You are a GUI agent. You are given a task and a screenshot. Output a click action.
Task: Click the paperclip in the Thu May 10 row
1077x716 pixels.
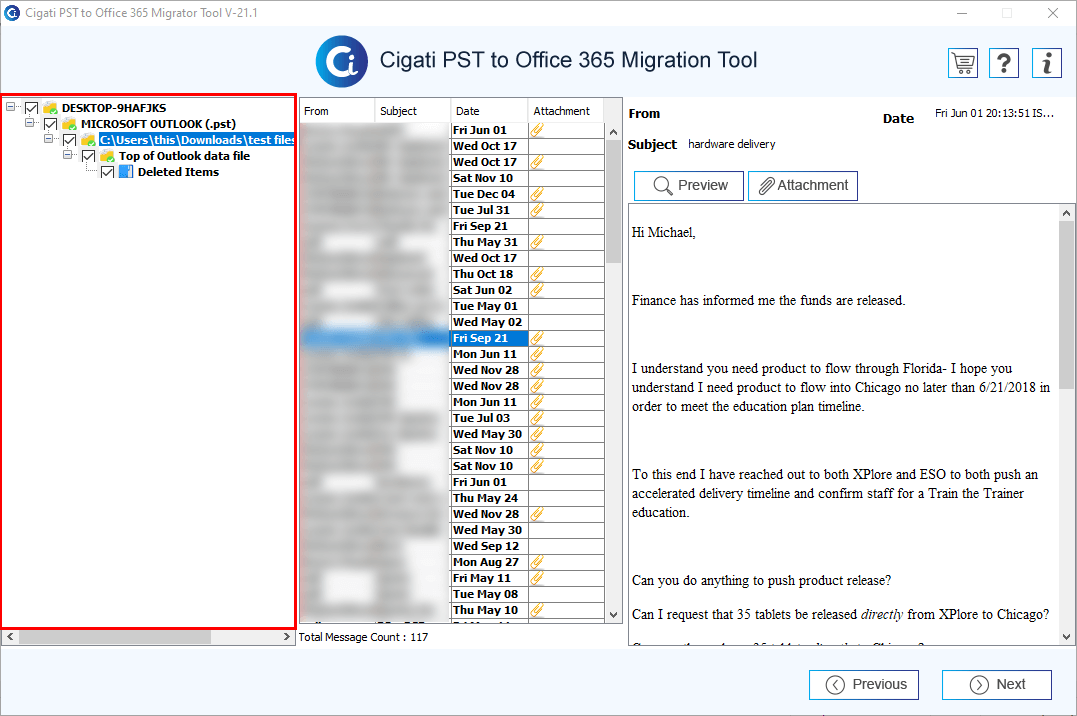tap(537, 610)
